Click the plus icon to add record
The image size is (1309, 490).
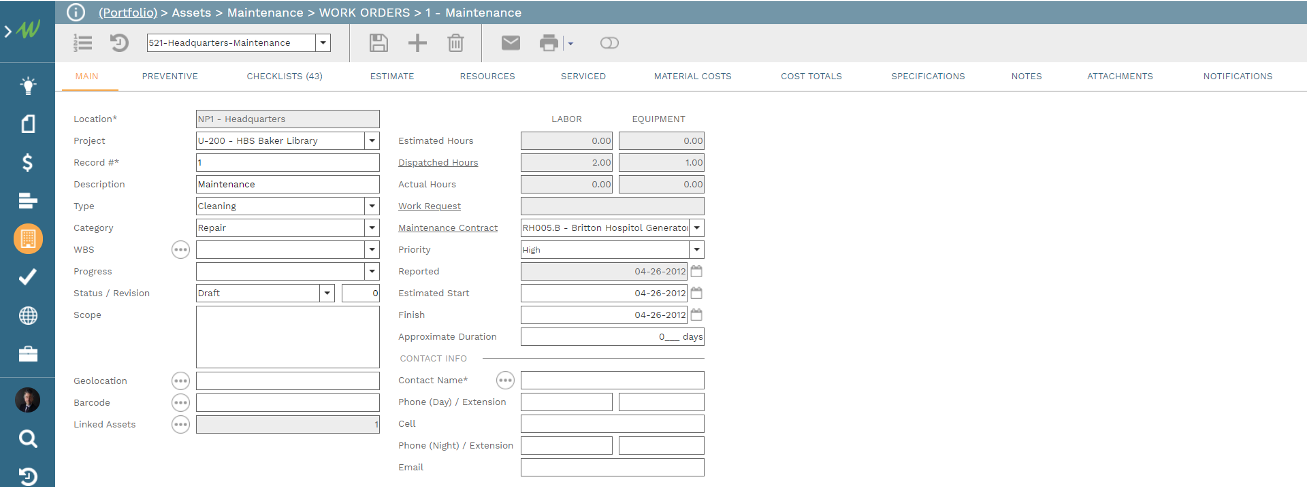(417, 43)
